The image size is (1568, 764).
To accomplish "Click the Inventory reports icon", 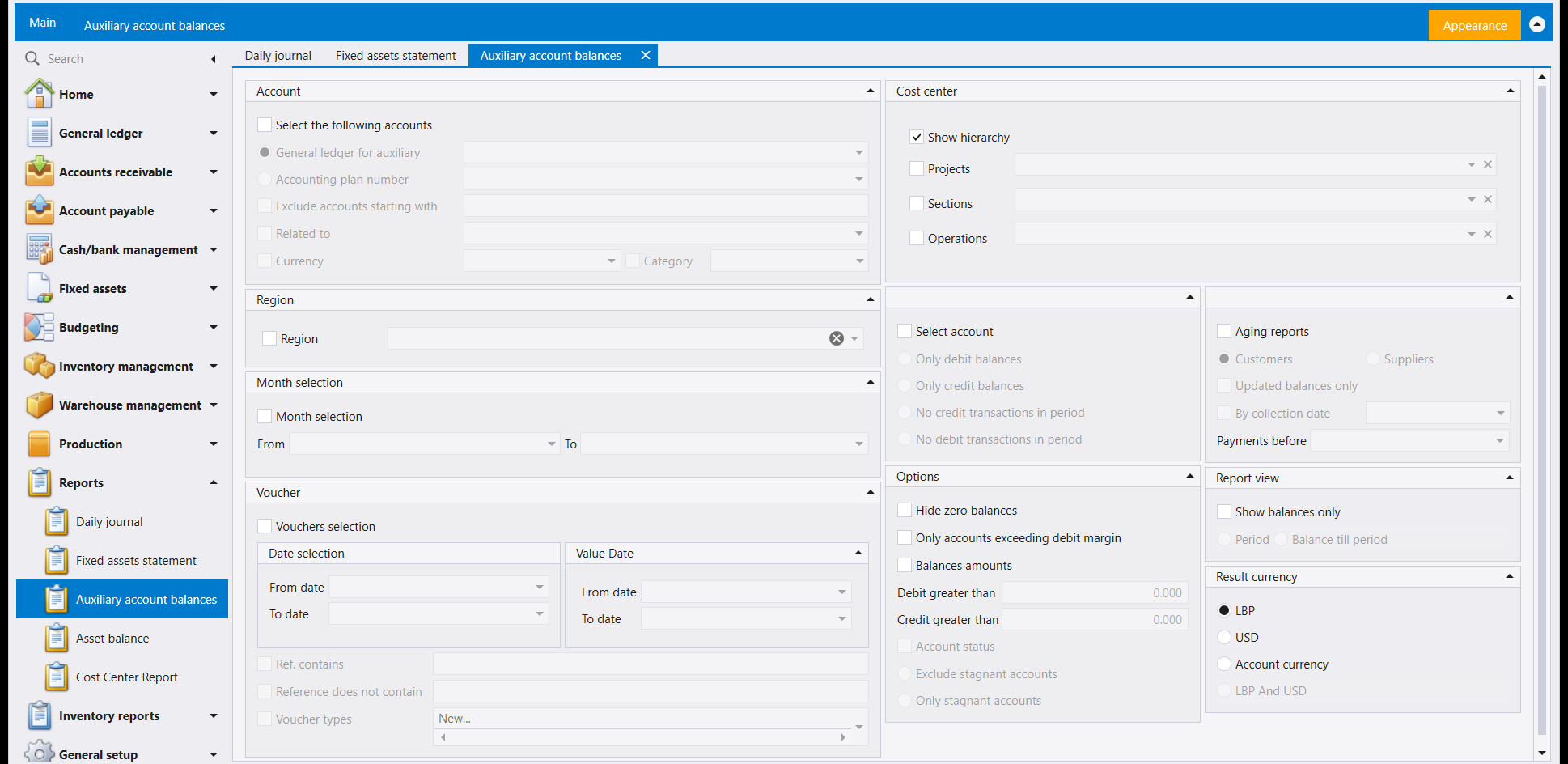I will (39, 715).
